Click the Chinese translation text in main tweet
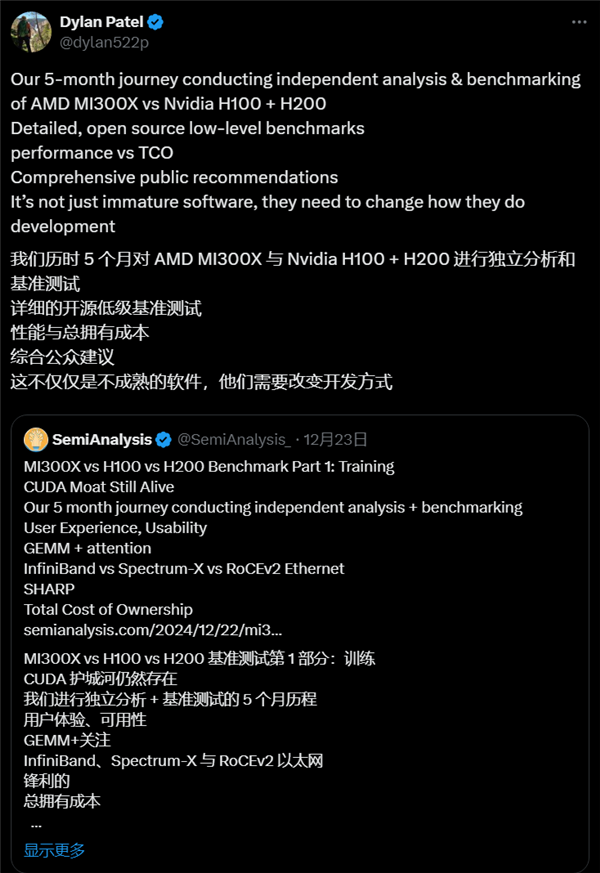600x873 pixels. pyautogui.click(x=200, y=310)
